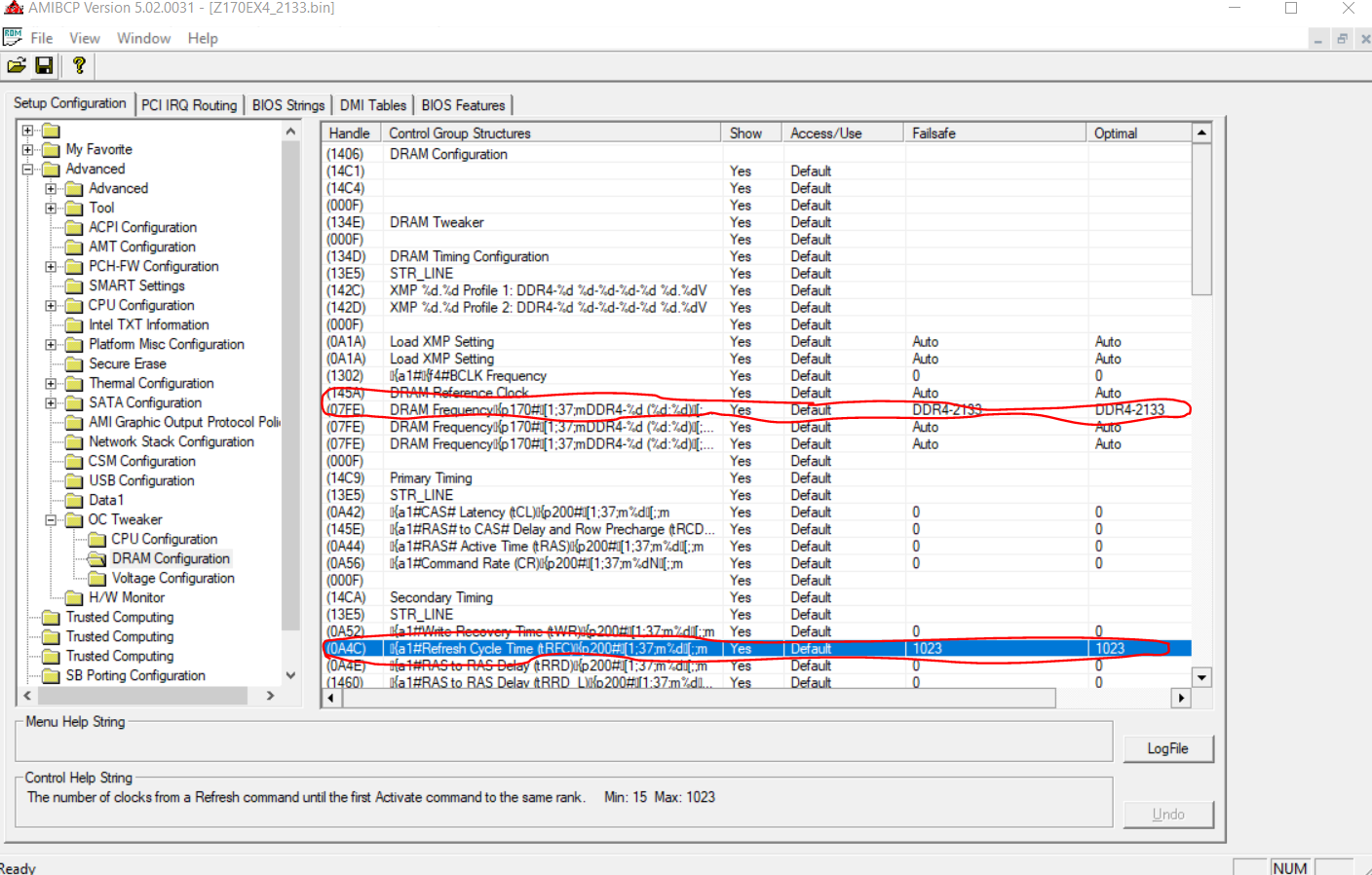Click the settings list scroll-right arrow
The height and width of the screenshot is (875, 1372).
click(1181, 698)
